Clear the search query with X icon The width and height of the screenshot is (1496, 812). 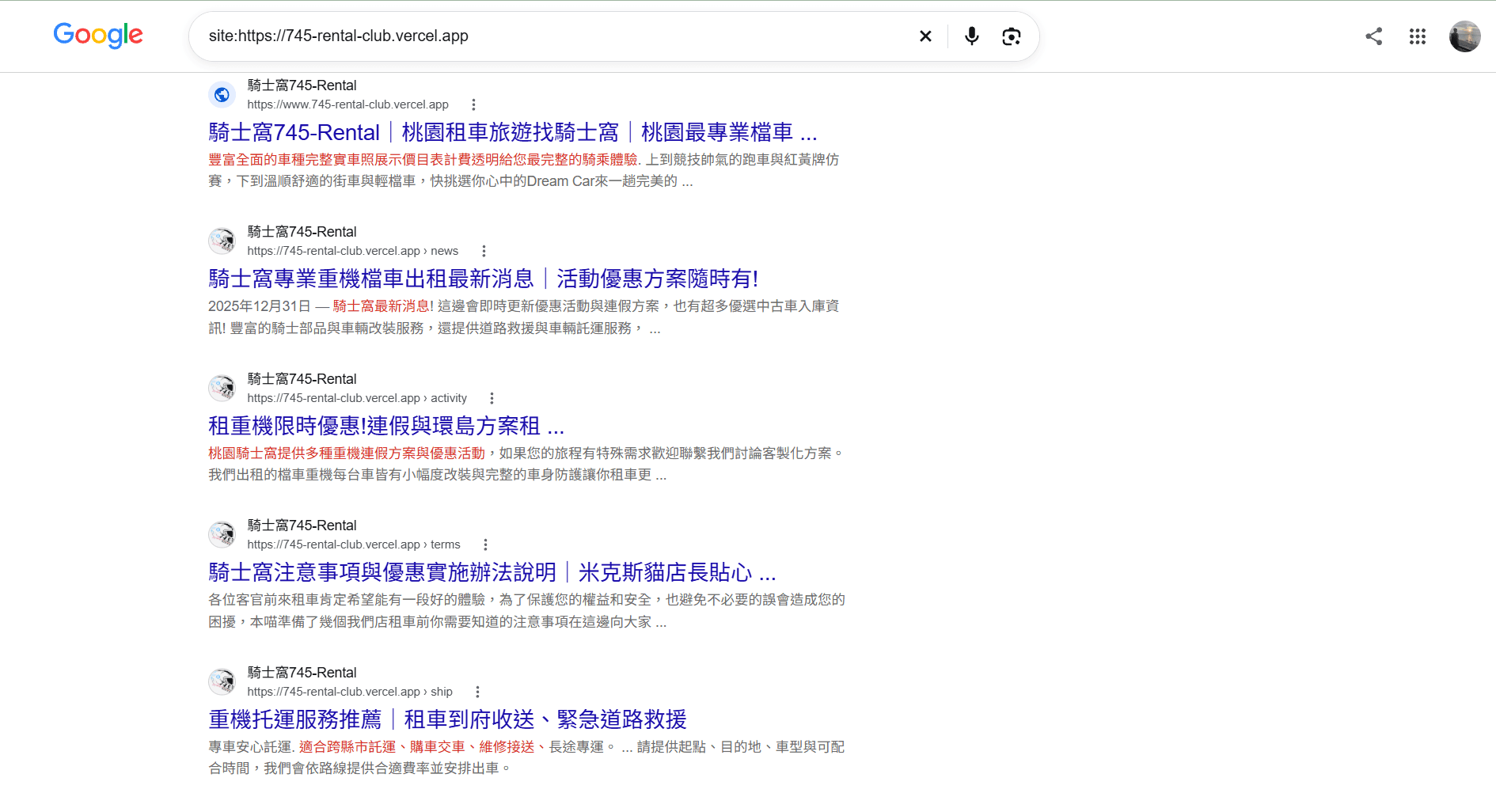pyautogui.click(x=925, y=36)
